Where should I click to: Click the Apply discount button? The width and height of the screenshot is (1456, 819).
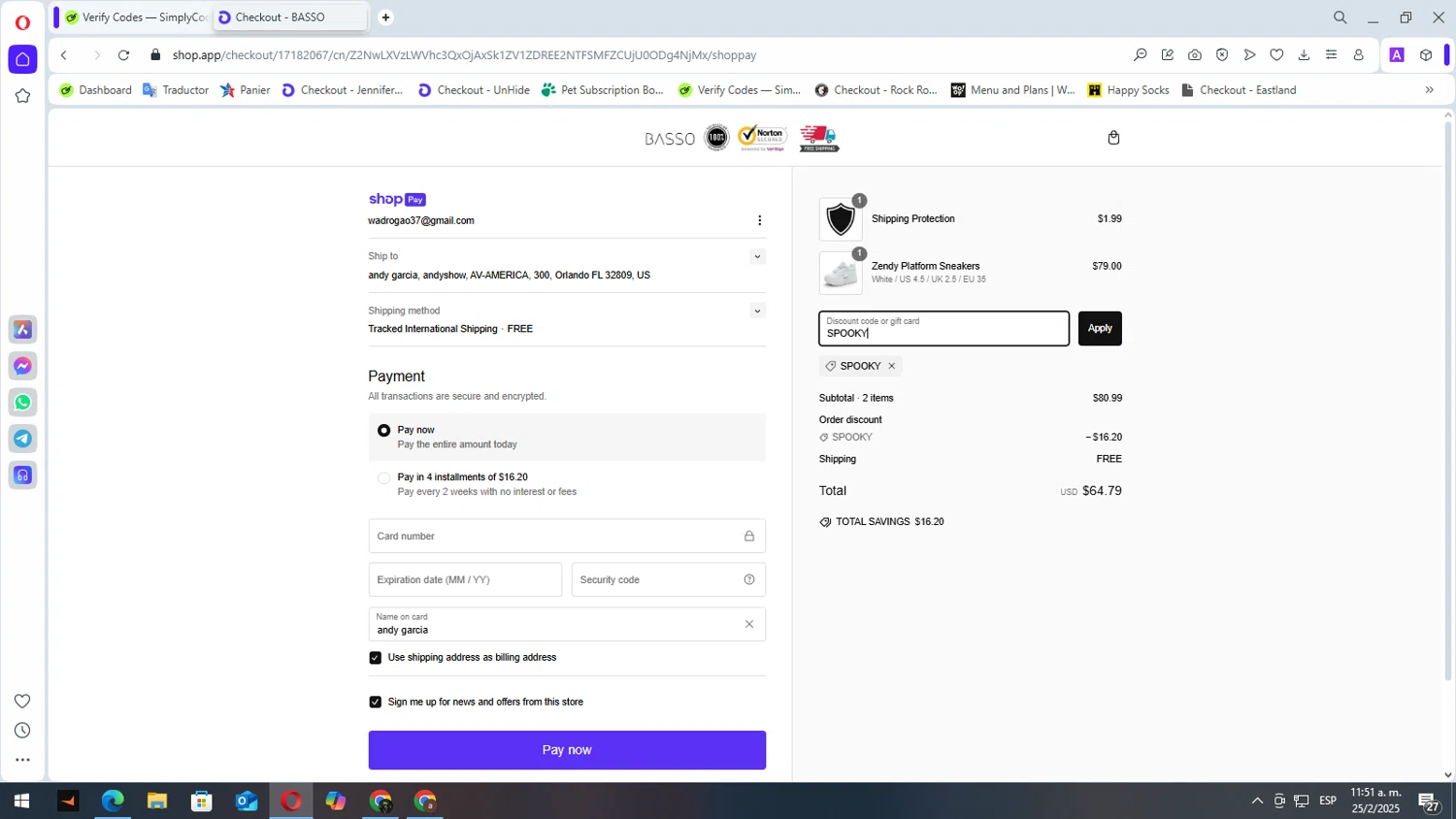1100,329
